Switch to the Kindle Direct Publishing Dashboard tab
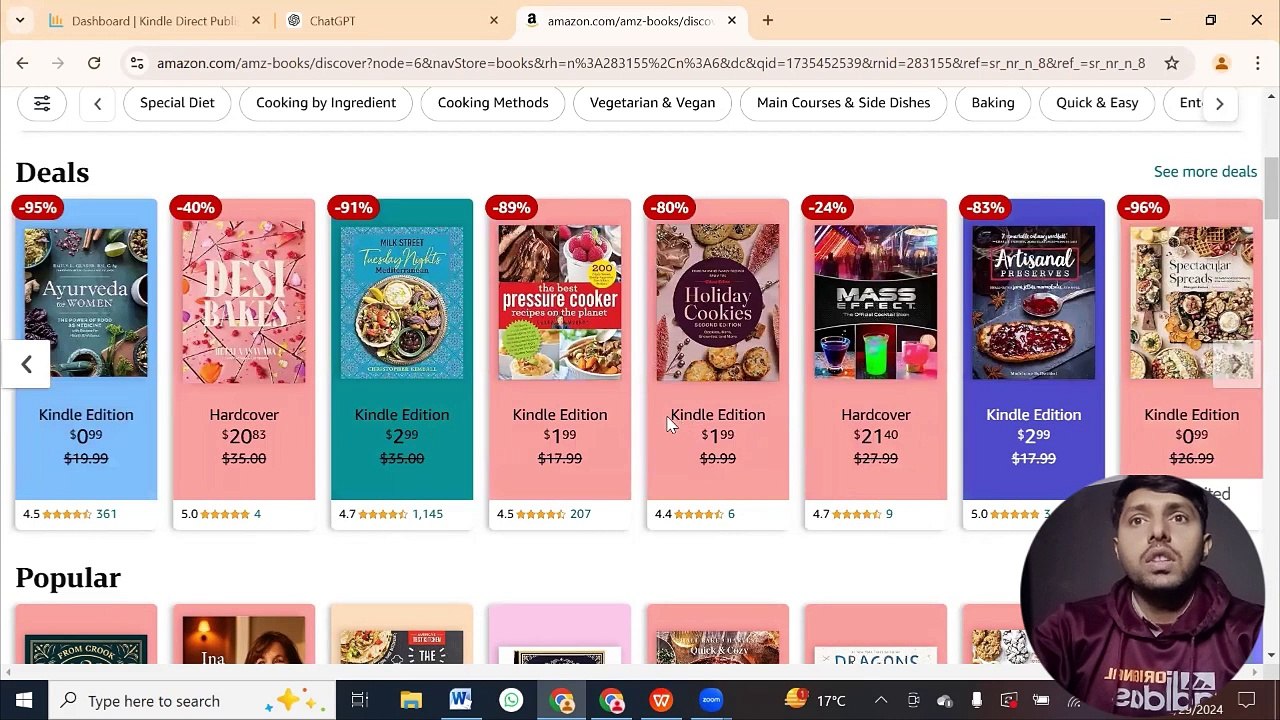The width and height of the screenshot is (1280, 720). (154, 20)
